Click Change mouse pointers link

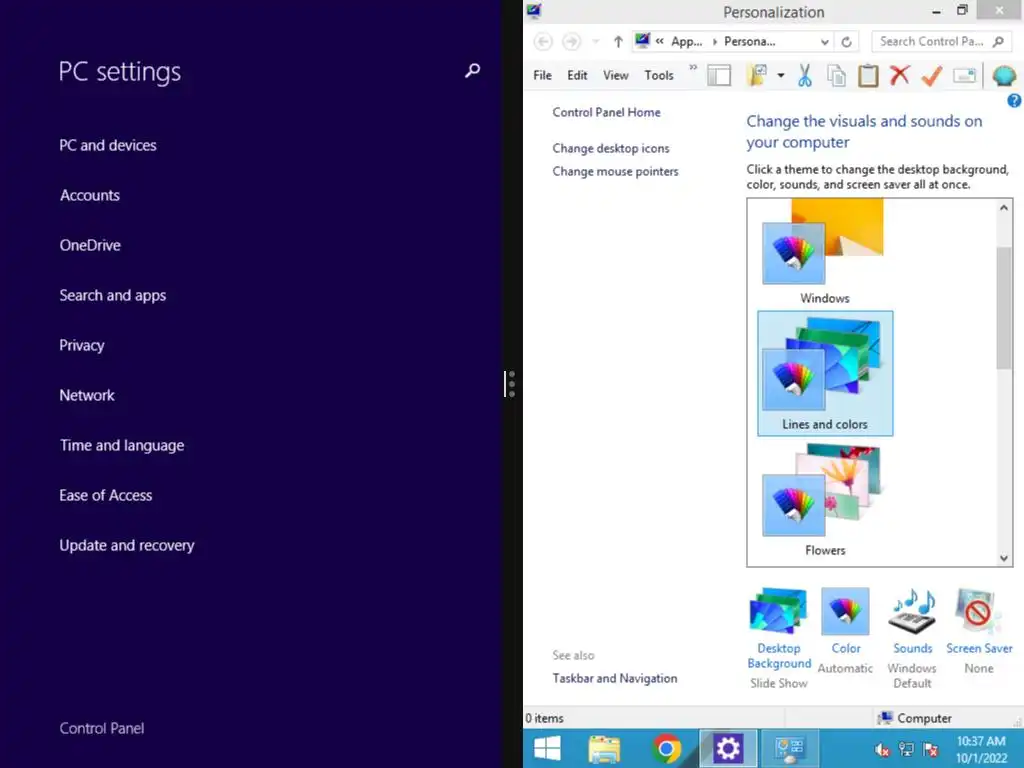click(615, 171)
